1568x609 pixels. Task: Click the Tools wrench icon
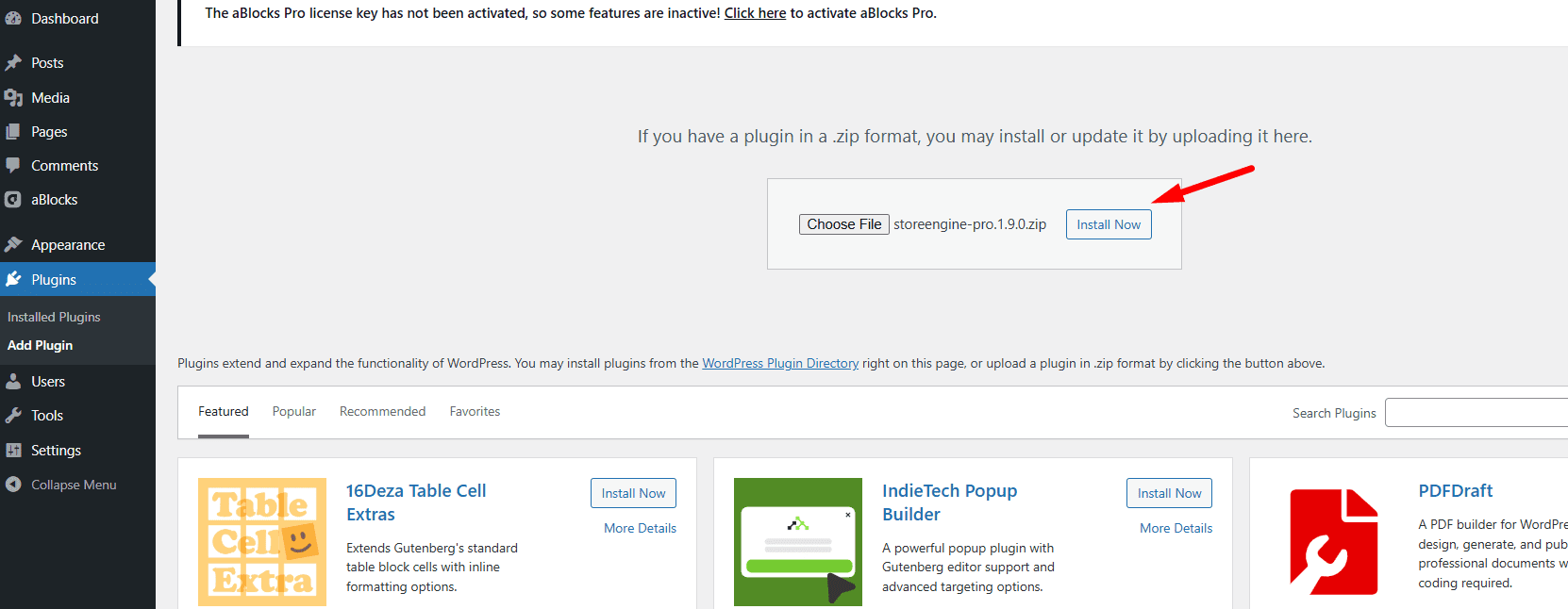pyautogui.click(x=13, y=416)
